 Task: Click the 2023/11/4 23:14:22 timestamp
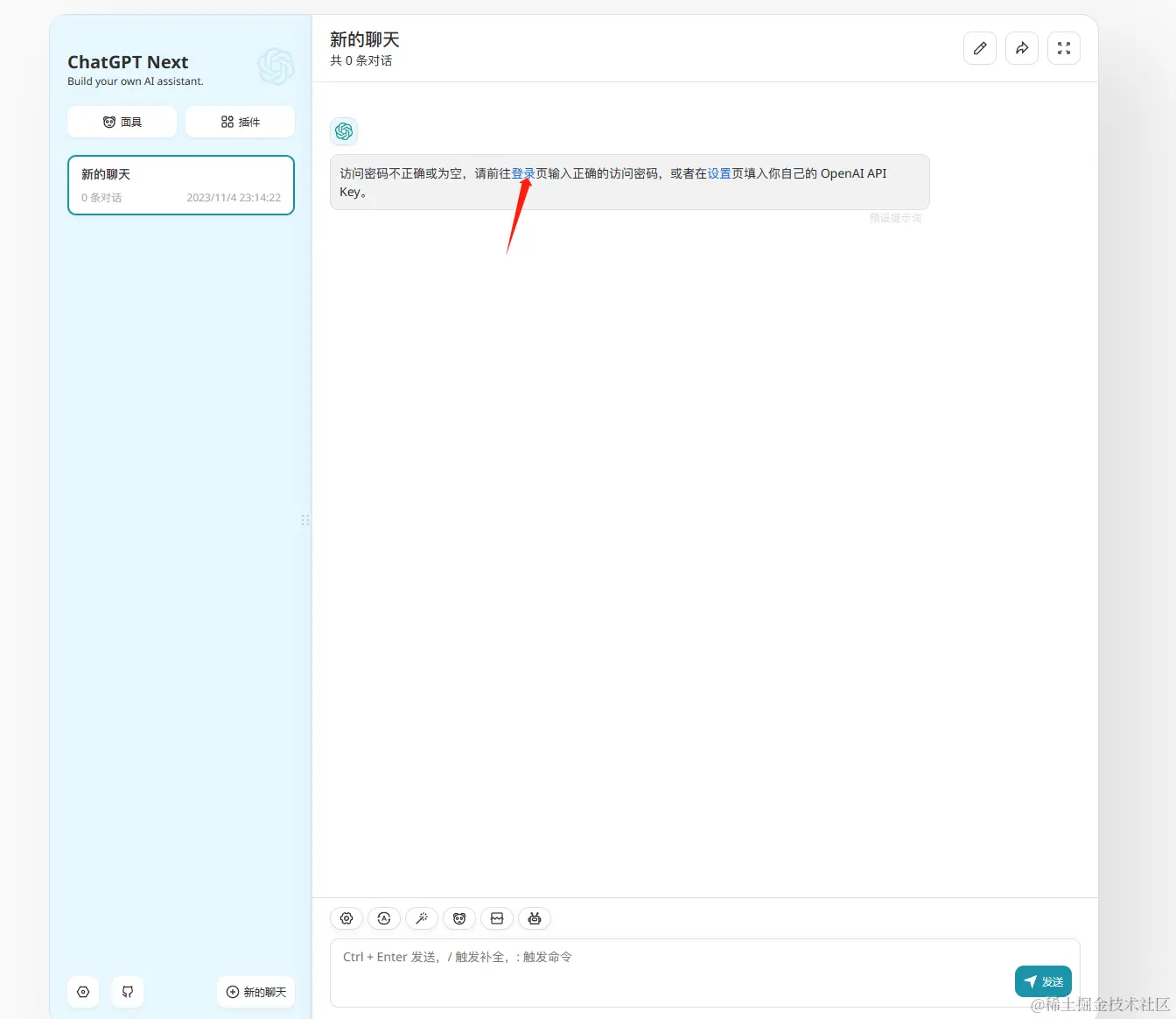[x=234, y=198]
